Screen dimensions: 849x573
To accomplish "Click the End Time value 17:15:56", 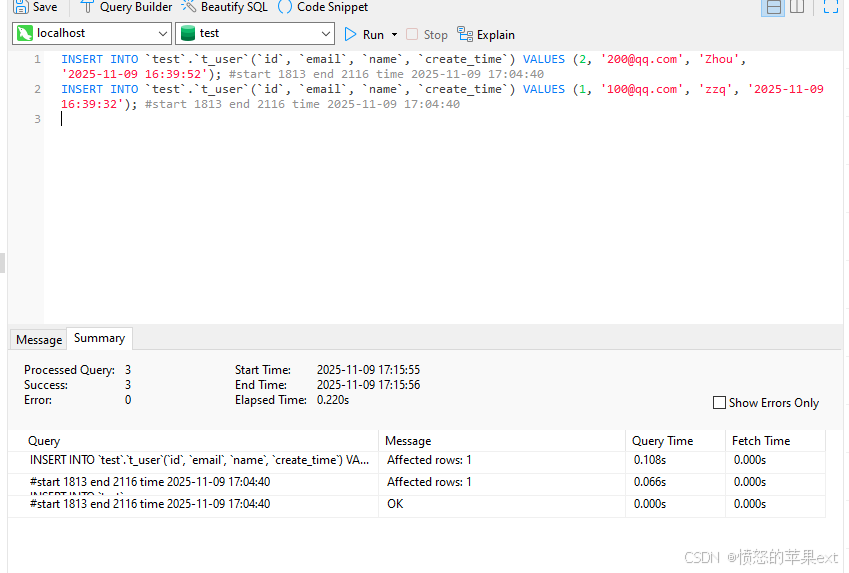I will 368,385.
